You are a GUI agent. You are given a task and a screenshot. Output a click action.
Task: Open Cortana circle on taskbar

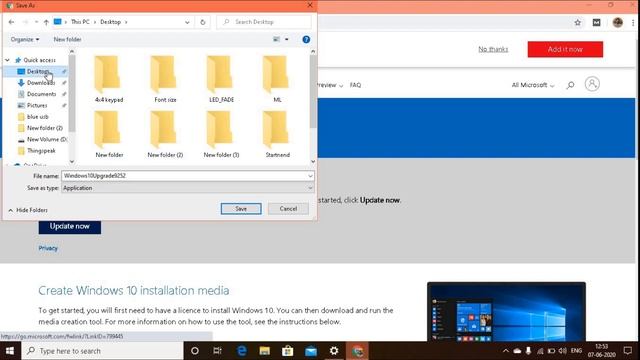[x=195, y=351]
